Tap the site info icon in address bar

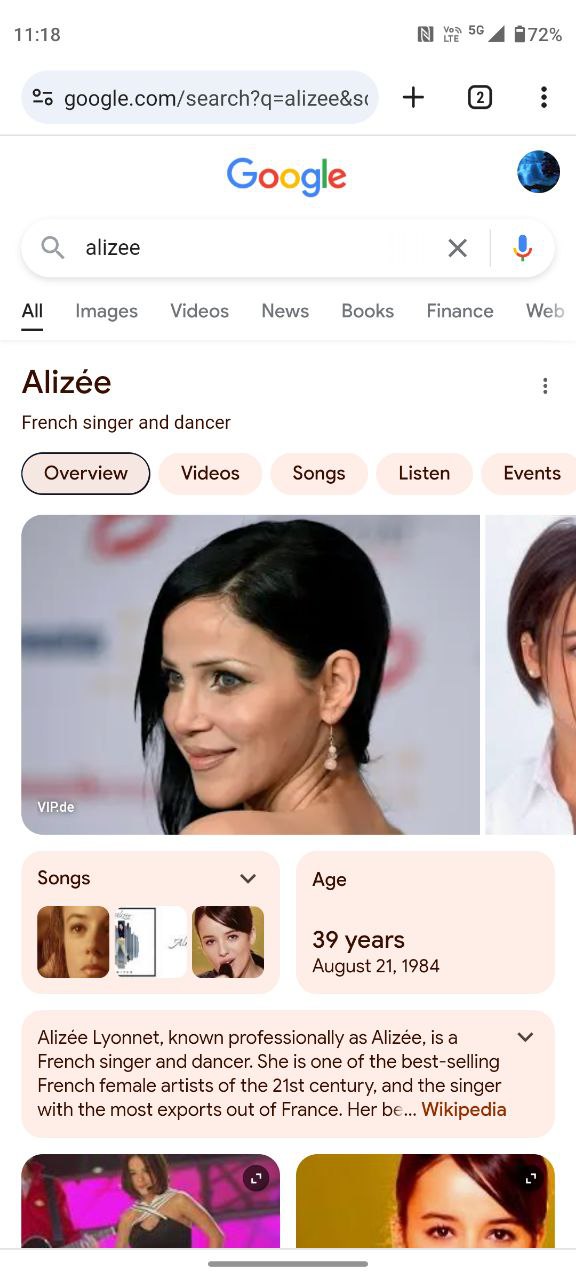pyautogui.click(x=43, y=98)
